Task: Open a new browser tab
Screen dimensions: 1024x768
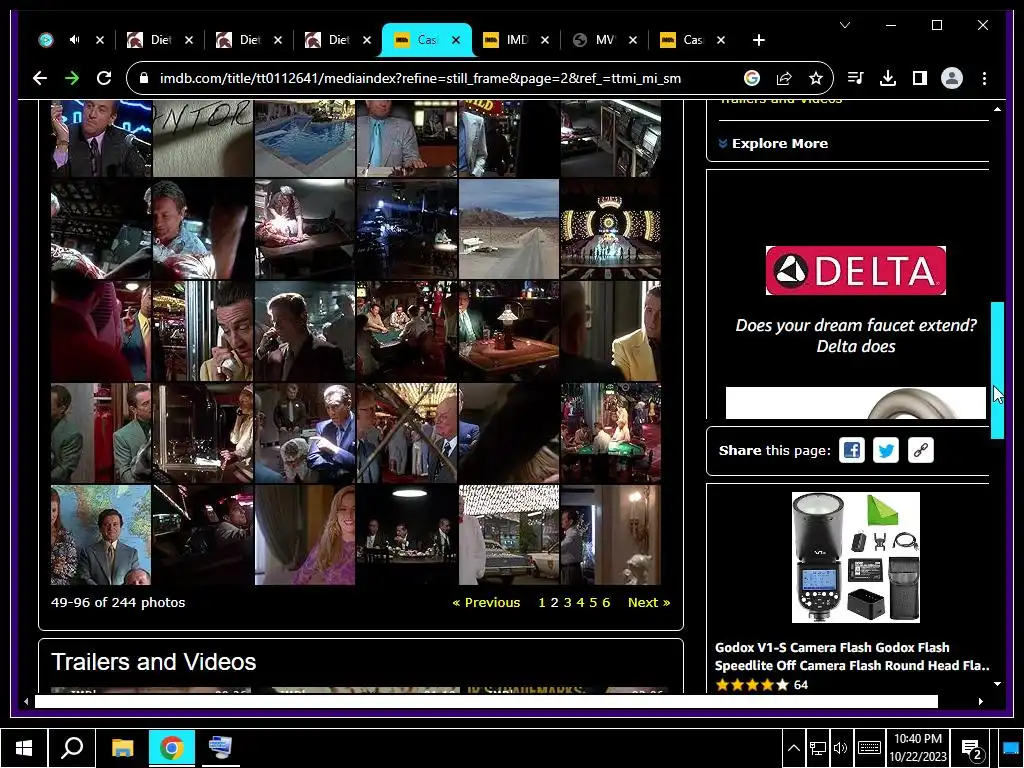Action: [758, 40]
